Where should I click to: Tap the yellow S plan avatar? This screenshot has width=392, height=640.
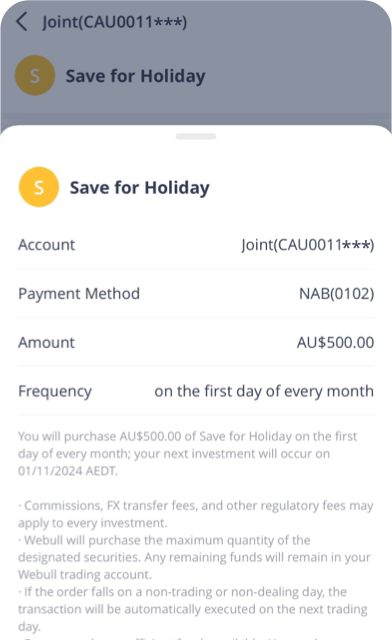39,187
